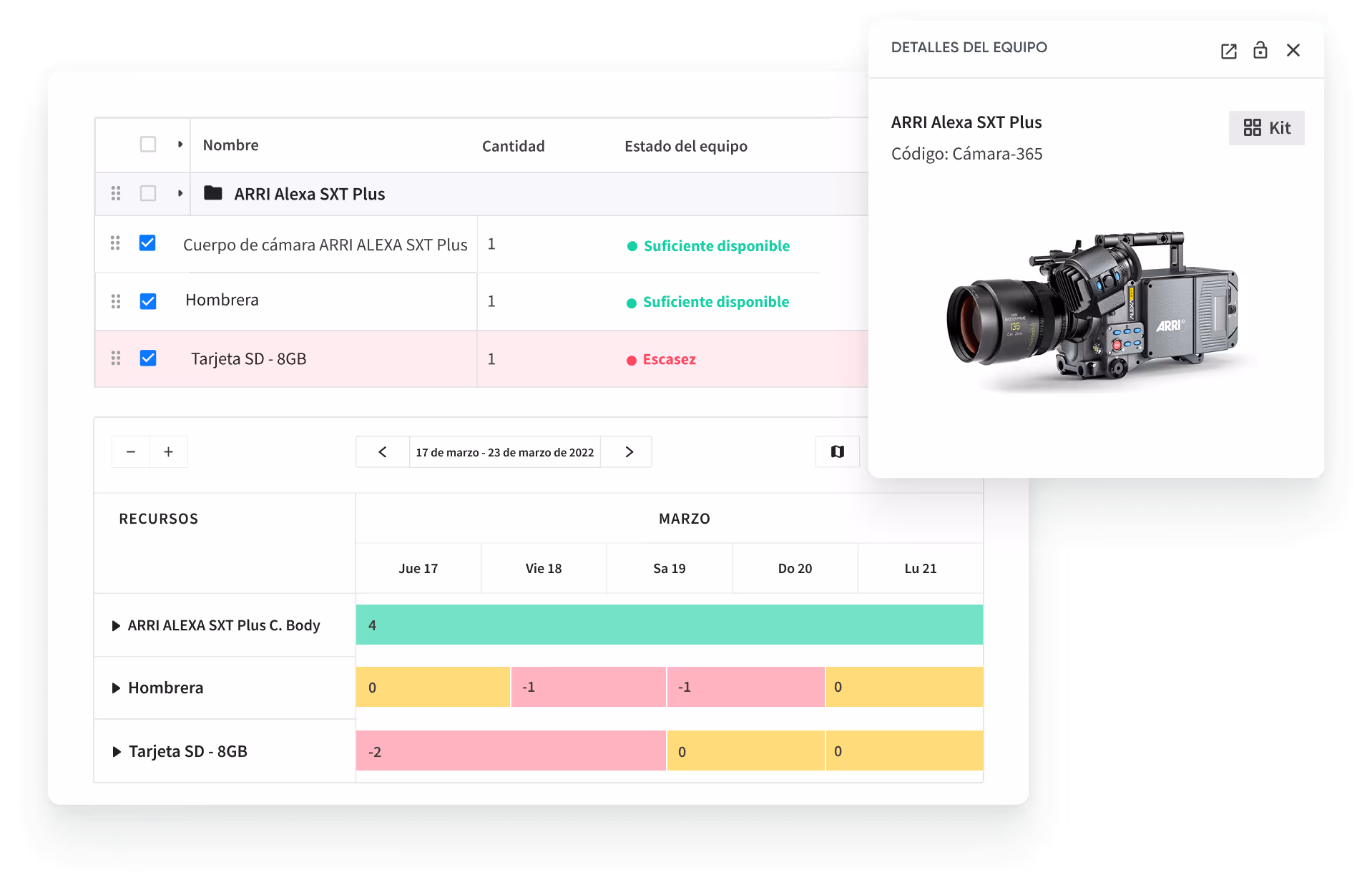Image resolution: width=1372 pixels, height=885 pixels.
Task: Toggle checkbox for ARRI Alexa SXT Plus folder
Action: (x=148, y=193)
